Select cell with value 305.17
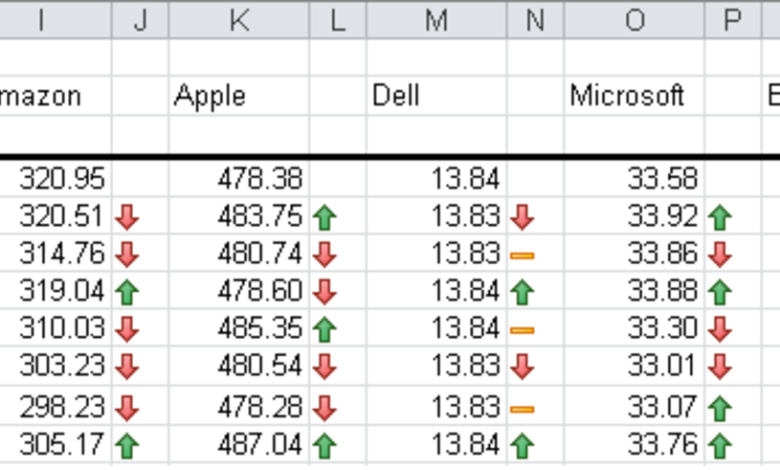Screen dimensions: 780x470 coord(55,444)
